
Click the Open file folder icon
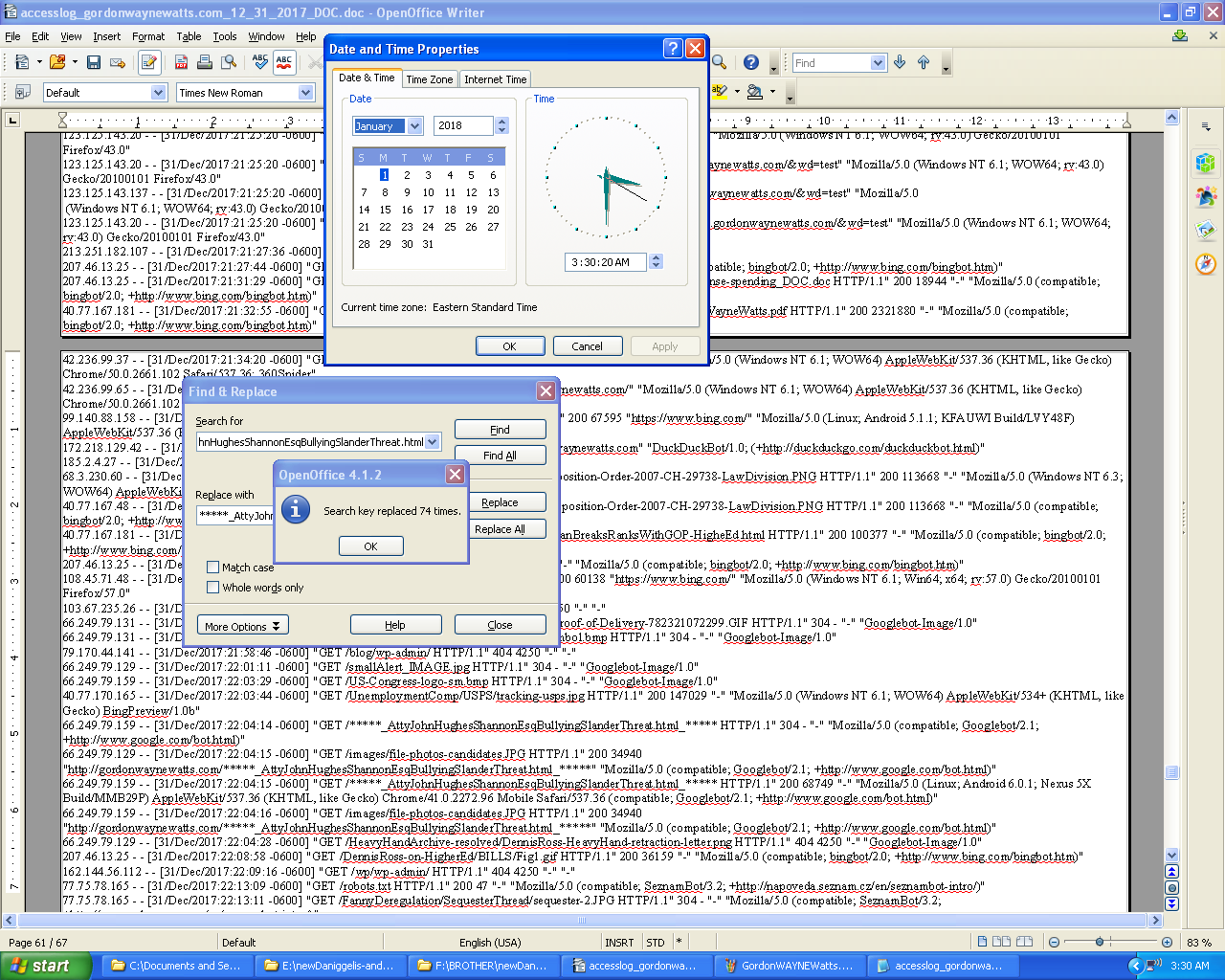[x=56, y=62]
